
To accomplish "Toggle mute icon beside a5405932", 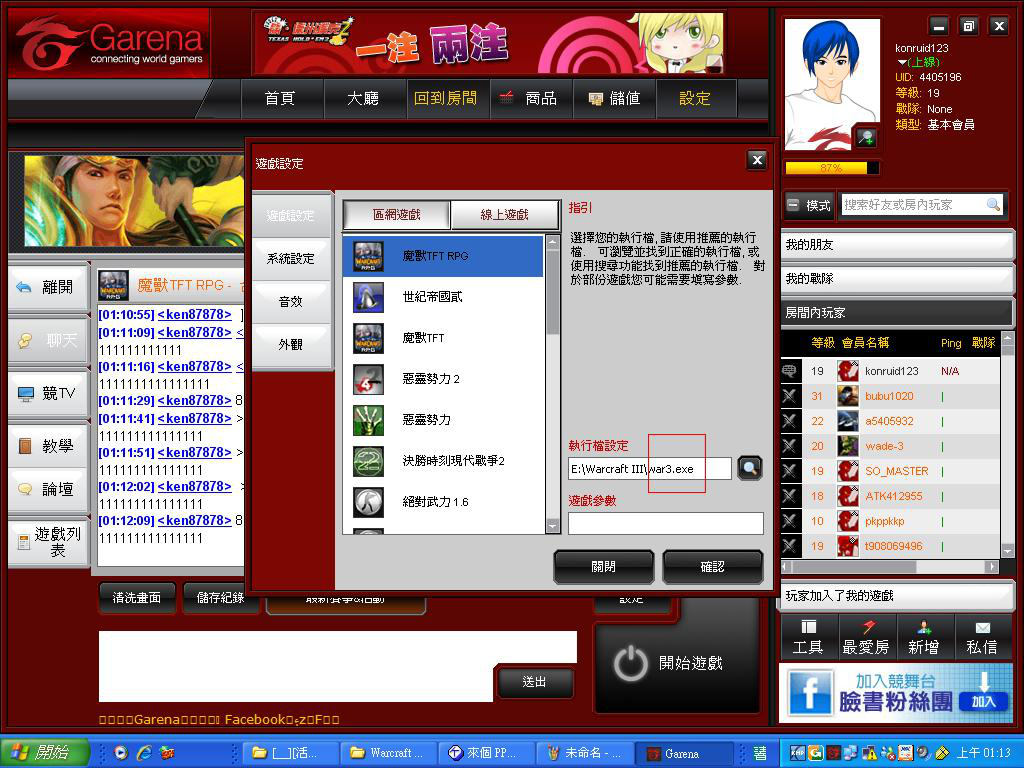I will (789, 421).
